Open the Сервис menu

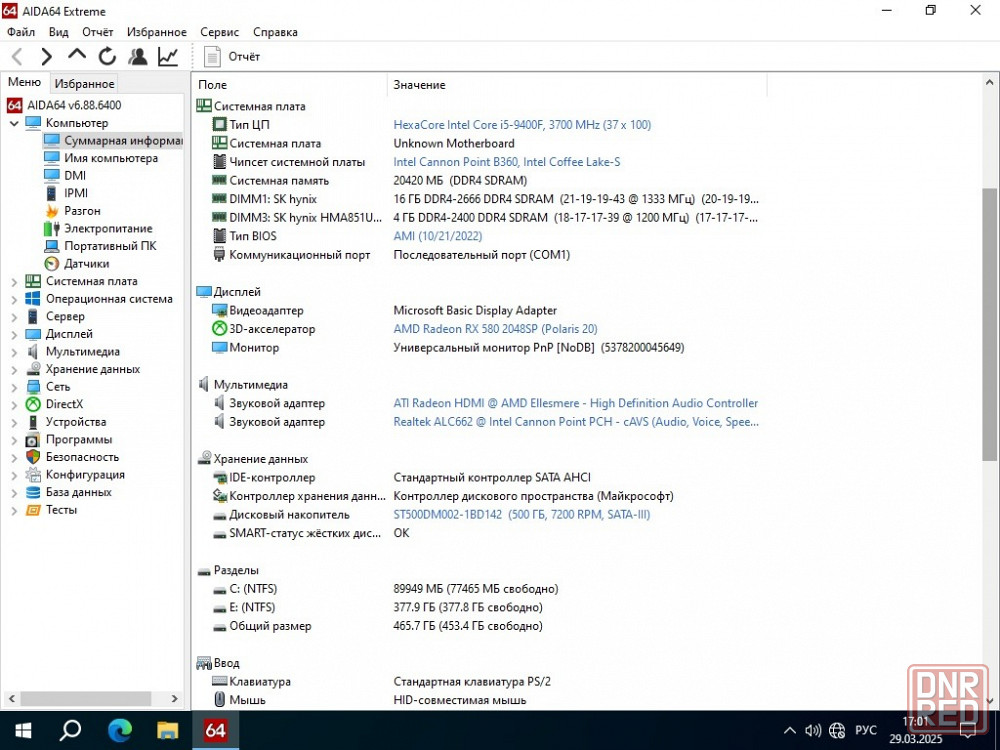point(219,32)
